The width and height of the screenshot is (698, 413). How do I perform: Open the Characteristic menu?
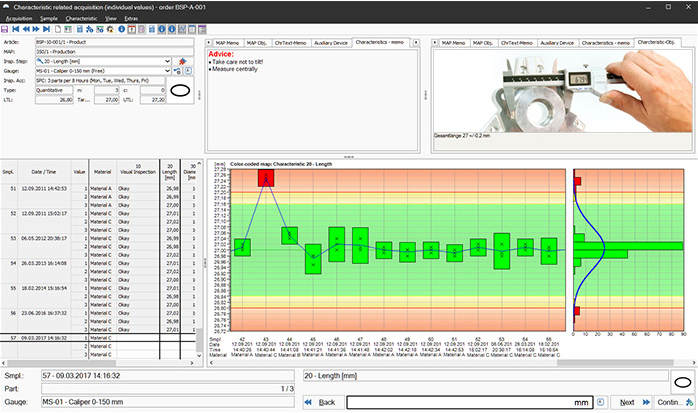[81, 19]
